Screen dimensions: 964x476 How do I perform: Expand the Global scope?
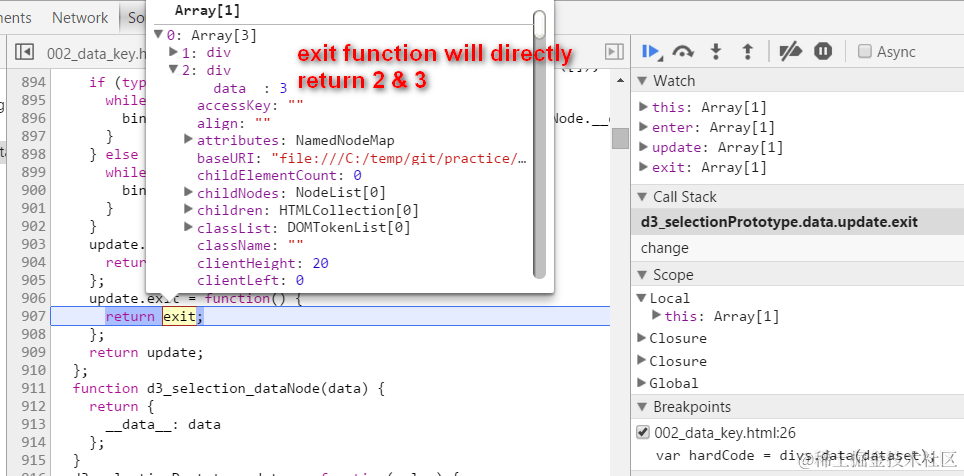(642, 383)
